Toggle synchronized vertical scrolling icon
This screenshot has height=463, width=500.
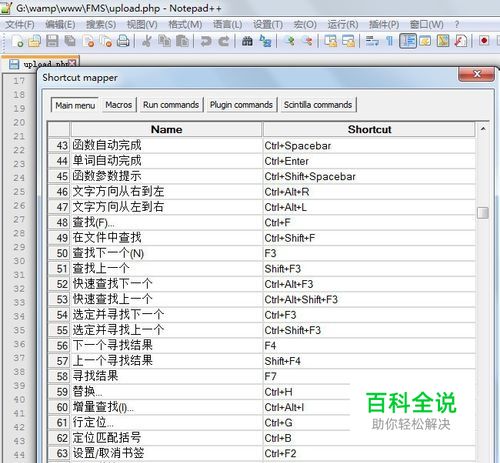coord(331,41)
